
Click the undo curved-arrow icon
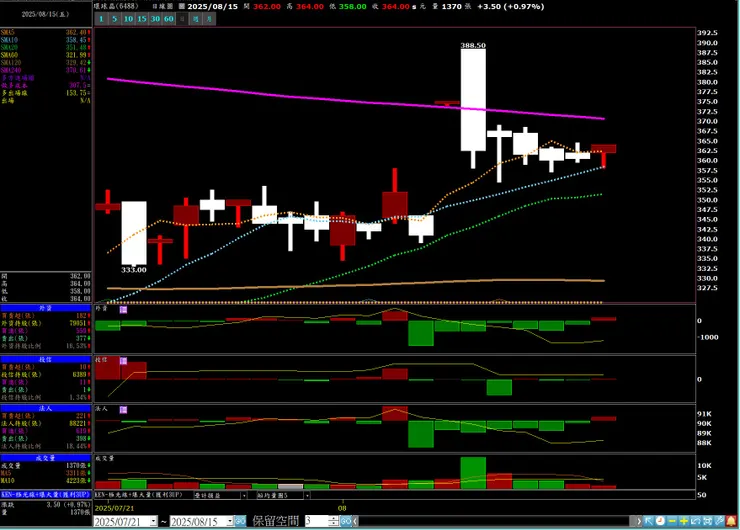[x=696, y=521]
